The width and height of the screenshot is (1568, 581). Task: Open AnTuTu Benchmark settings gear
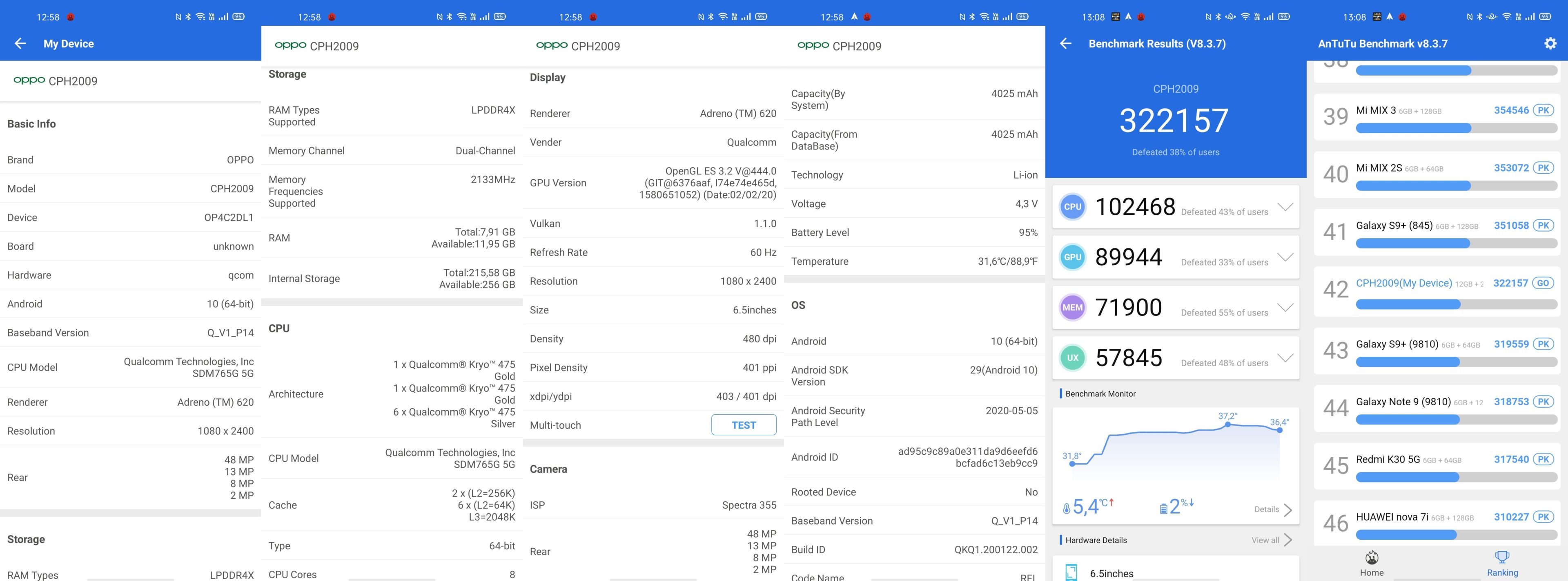[1550, 43]
